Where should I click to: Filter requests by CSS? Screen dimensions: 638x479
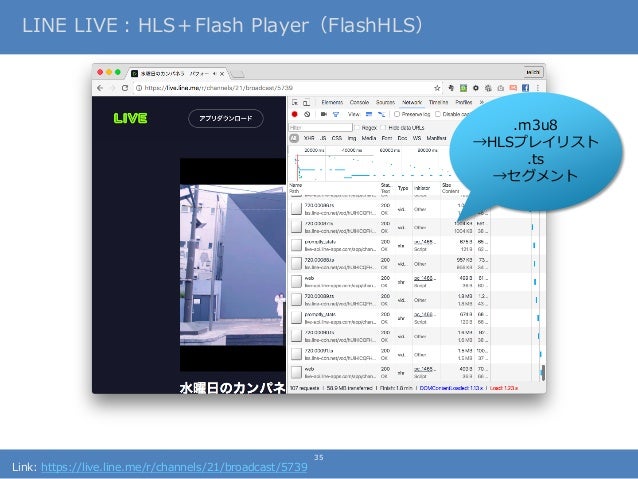pyautogui.click(x=336, y=138)
